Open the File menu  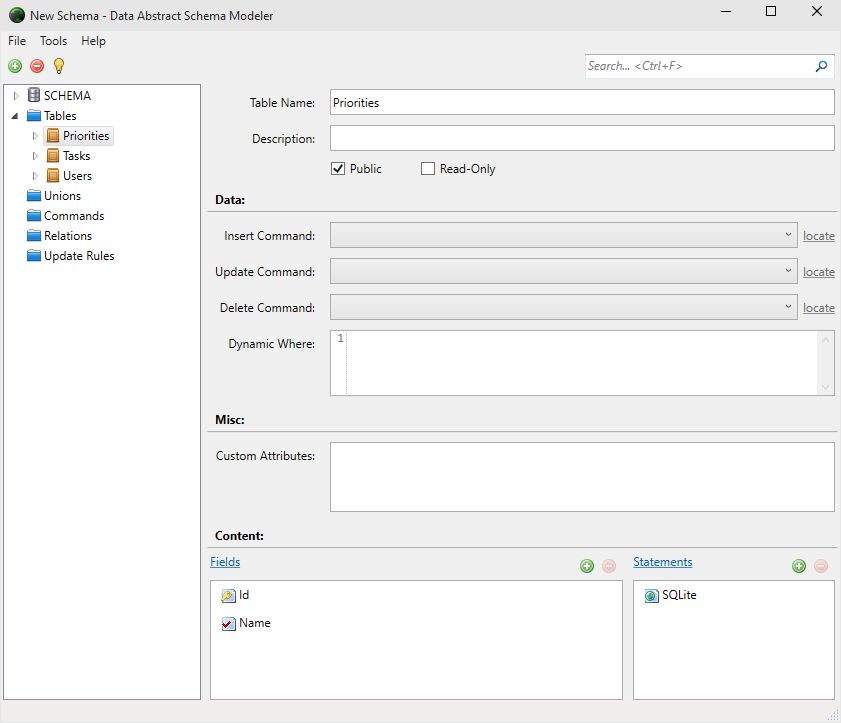(x=17, y=41)
